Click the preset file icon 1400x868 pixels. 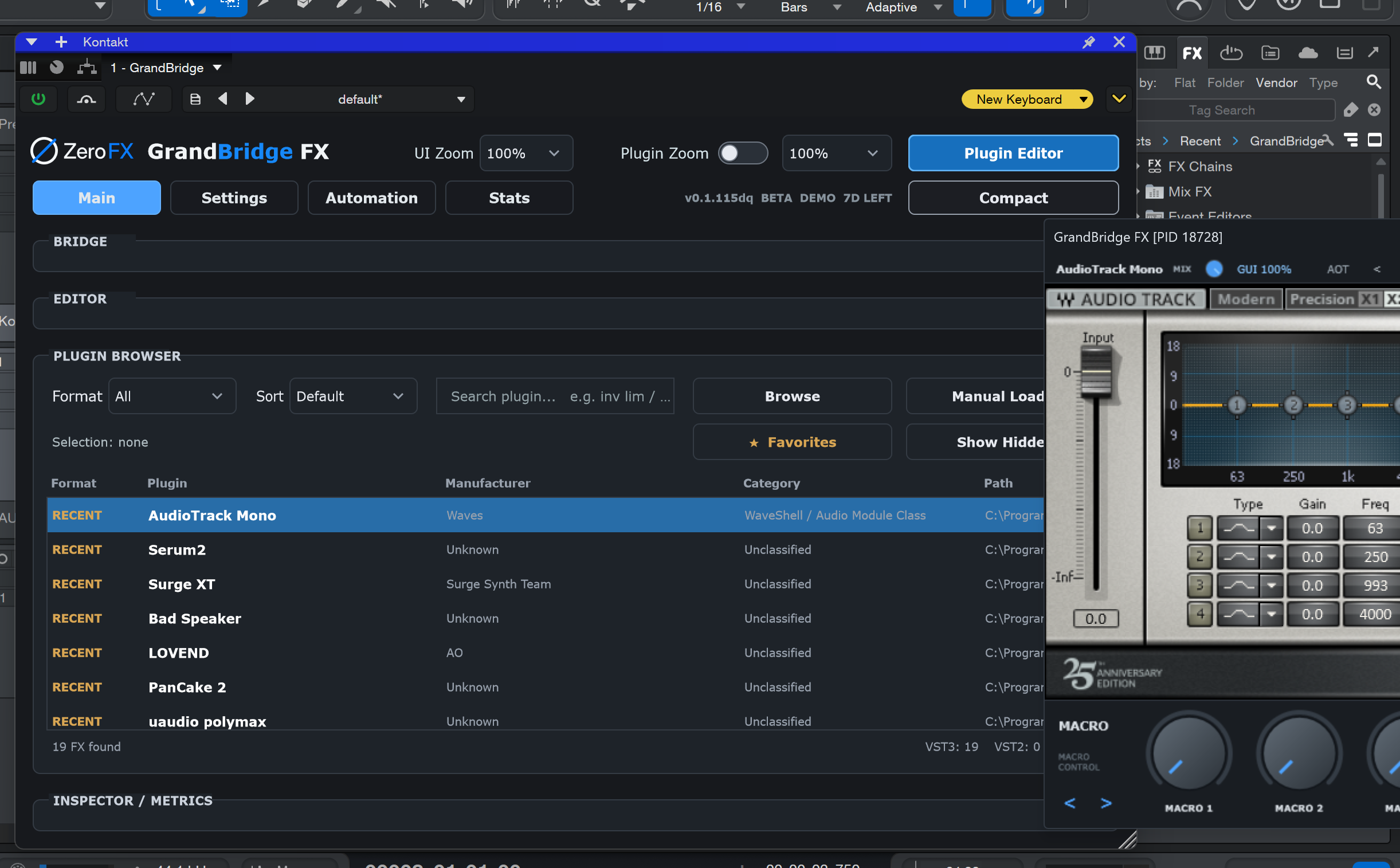click(195, 99)
